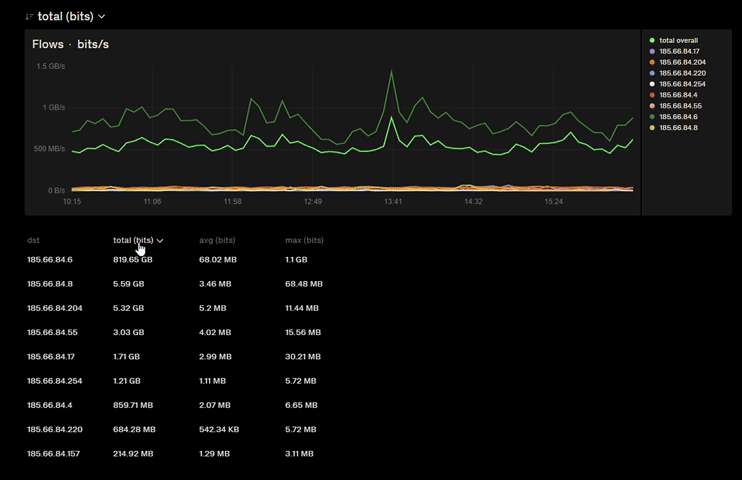This screenshot has height=480, width=742.
Task: Click the sort icon beside total (bits) title
Action: click(29, 17)
